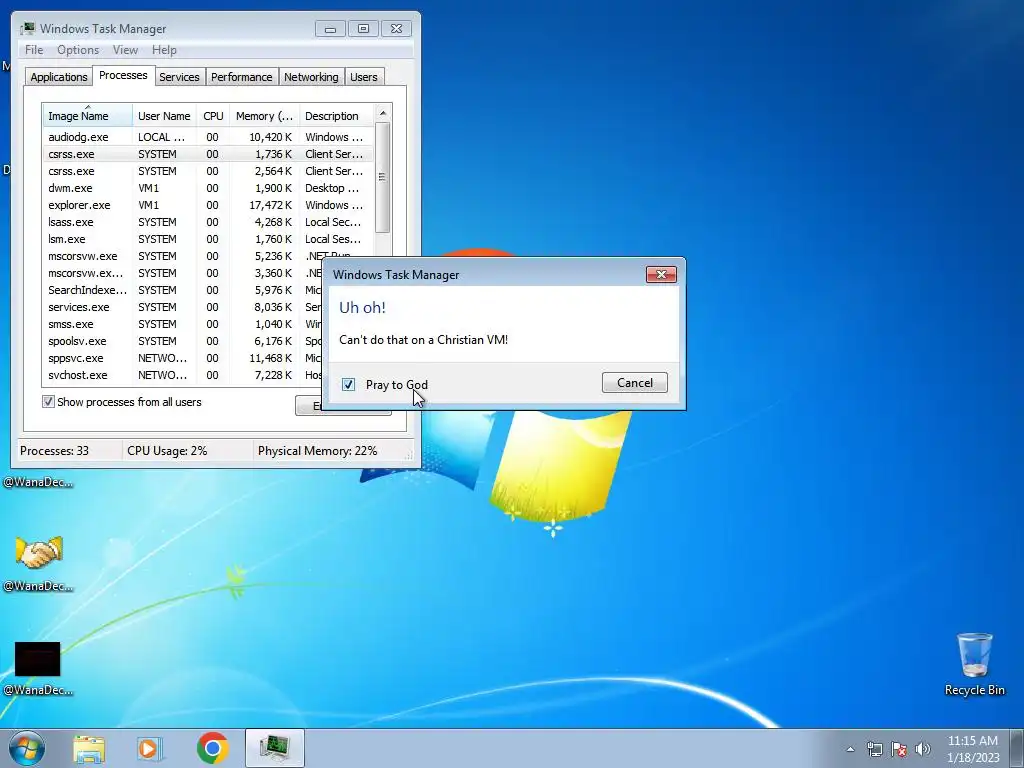Open the taskbar clock showing 11:15 AM
The height and width of the screenshot is (768, 1024).
pyautogui.click(x=973, y=749)
